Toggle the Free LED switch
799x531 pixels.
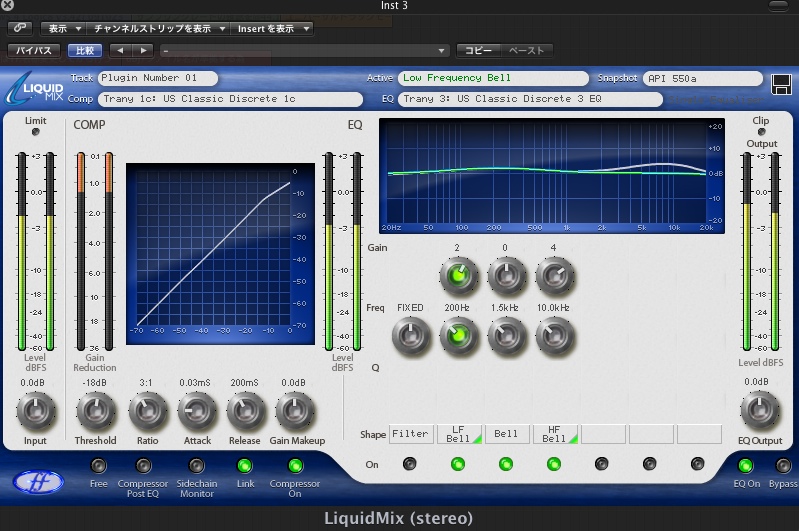(98, 465)
